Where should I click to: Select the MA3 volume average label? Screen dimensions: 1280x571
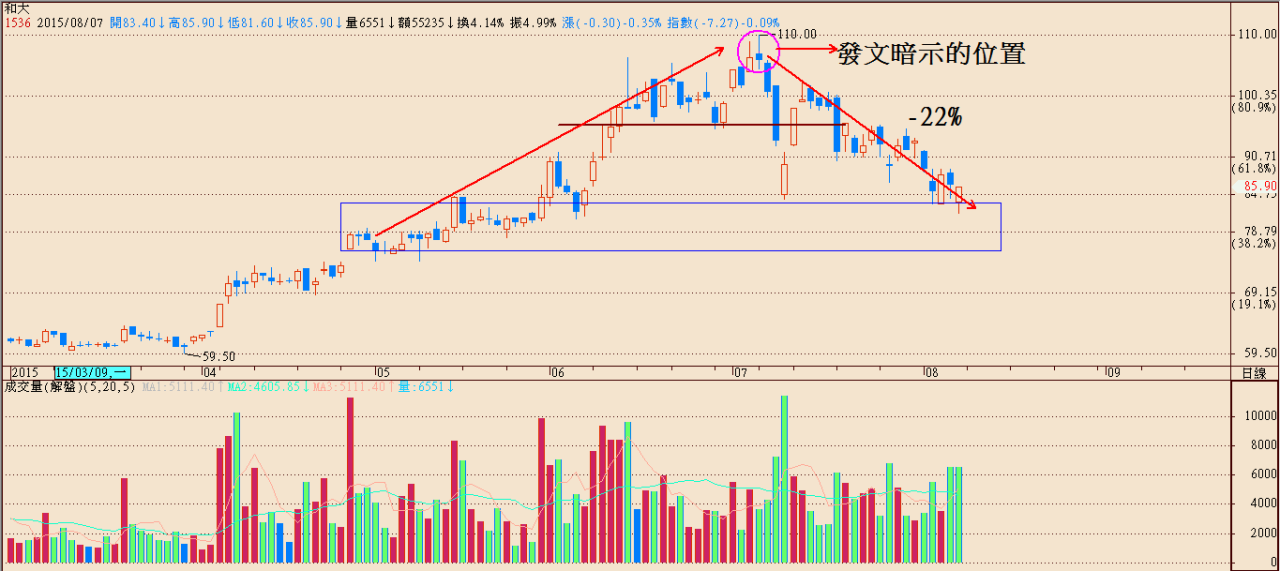(351, 387)
